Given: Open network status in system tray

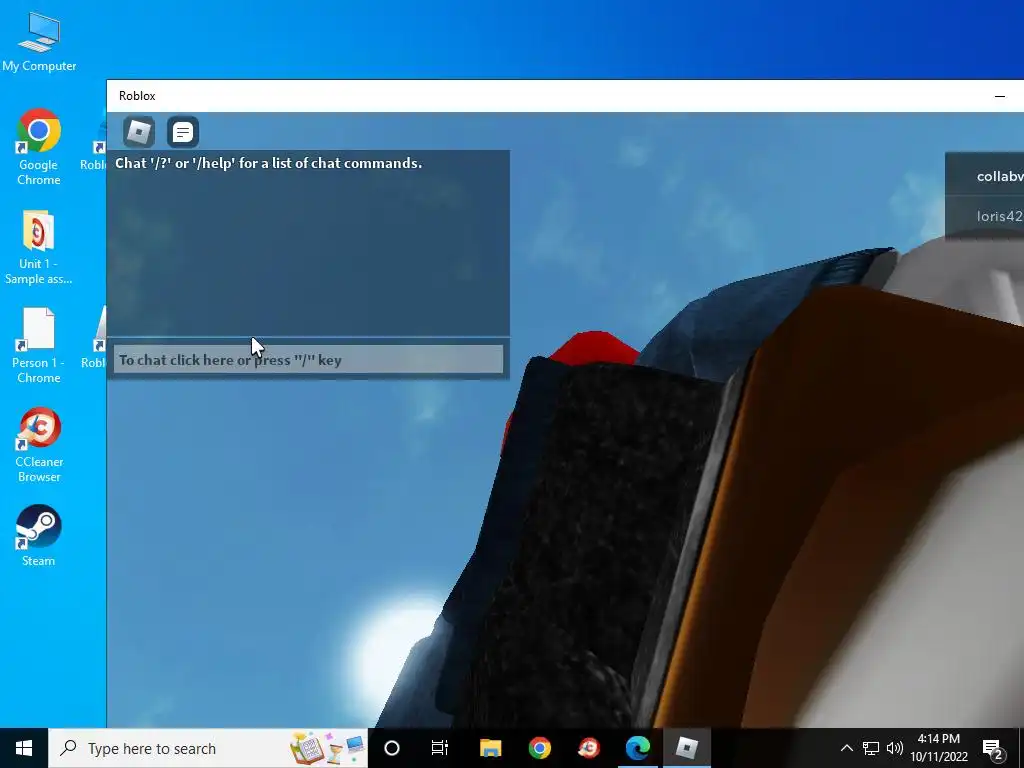Looking at the screenshot, I should coord(871,748).
